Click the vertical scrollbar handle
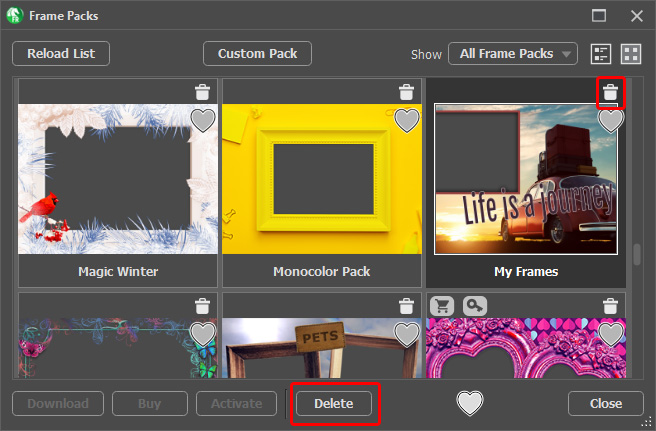Viewport: 656px width, 431px height. [637, 254]
